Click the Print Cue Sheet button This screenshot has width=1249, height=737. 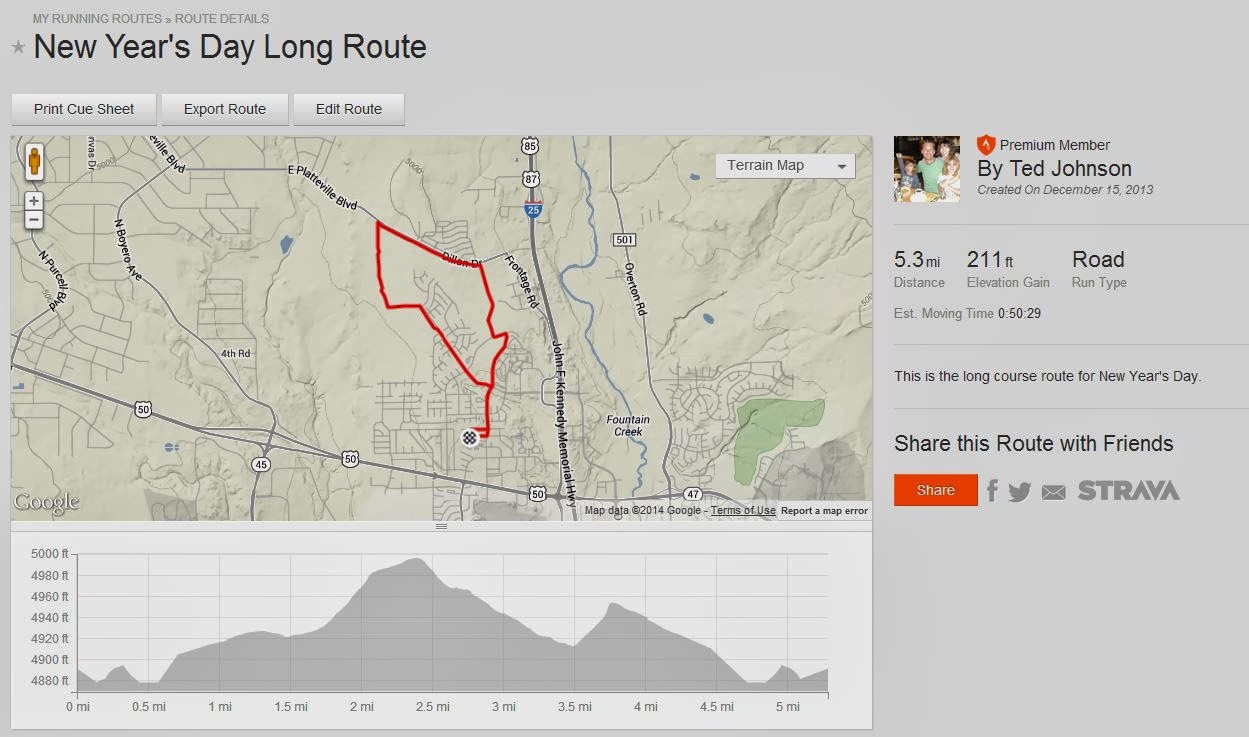84,109
